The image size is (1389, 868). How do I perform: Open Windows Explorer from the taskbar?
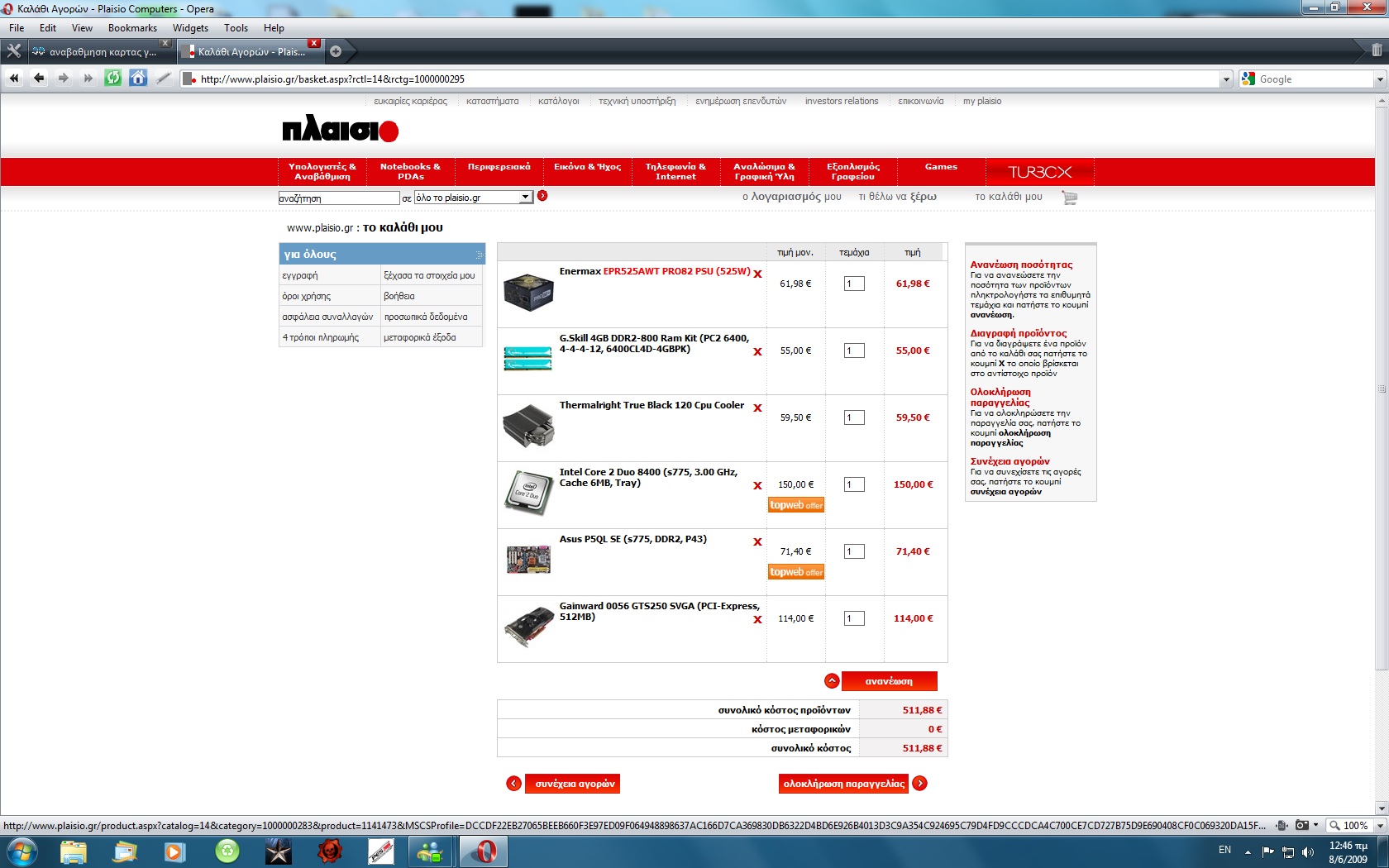click(x=74, y=851)
